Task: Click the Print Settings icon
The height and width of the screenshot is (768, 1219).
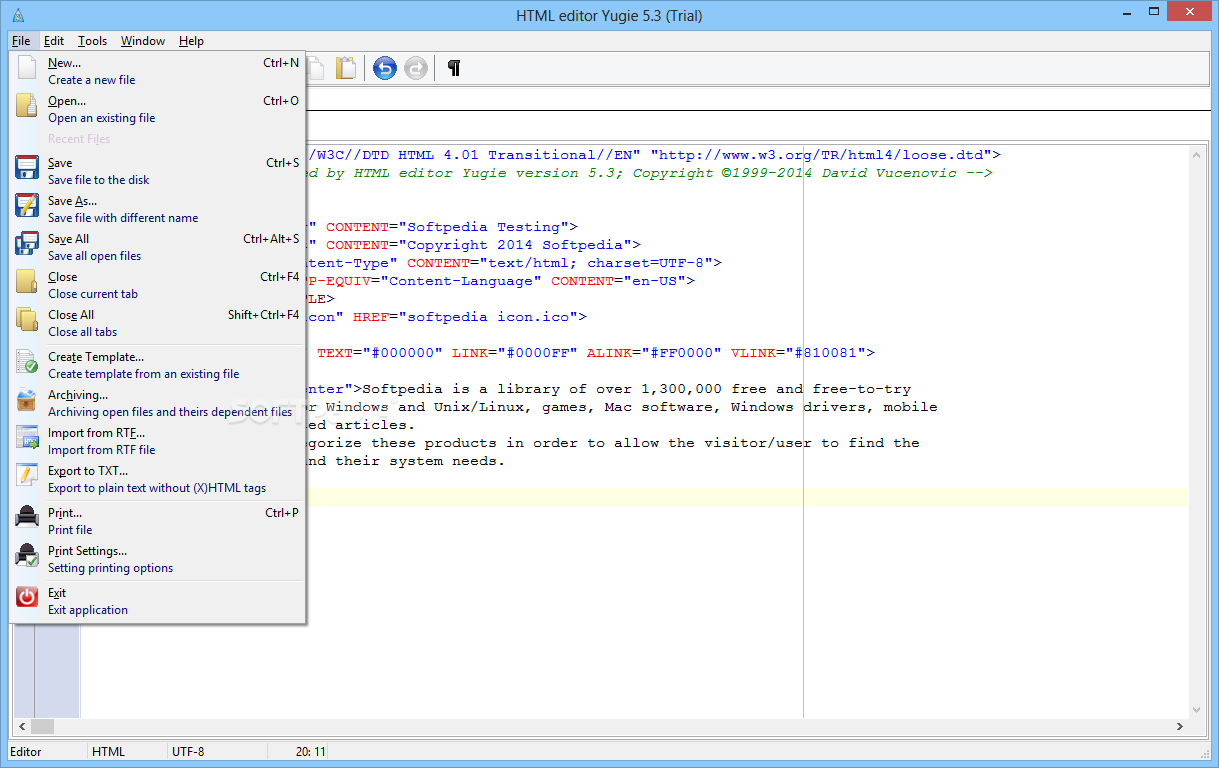Action: (x=26, y=556)
